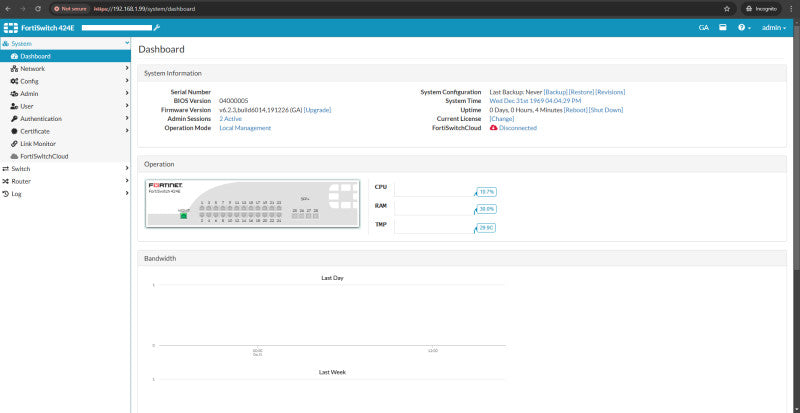Click the Shut Down link
Viewport: 800px width, 413px height.
[x=606, y=110]
